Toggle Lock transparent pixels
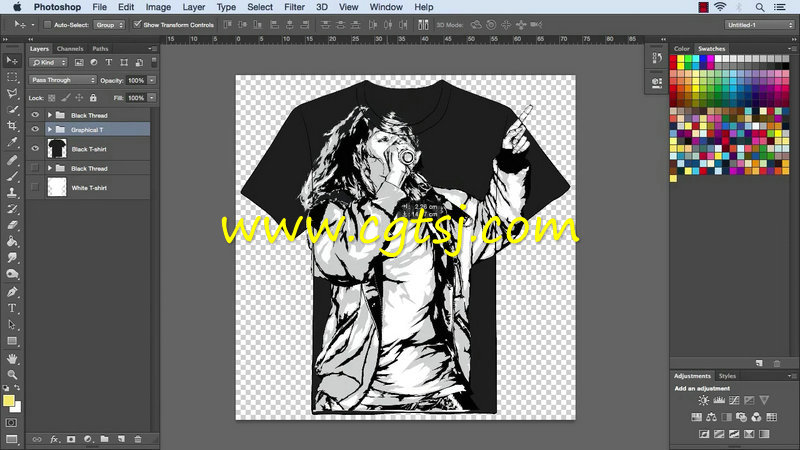The width and height of the screenshot is (800, 450). point(52,97)
